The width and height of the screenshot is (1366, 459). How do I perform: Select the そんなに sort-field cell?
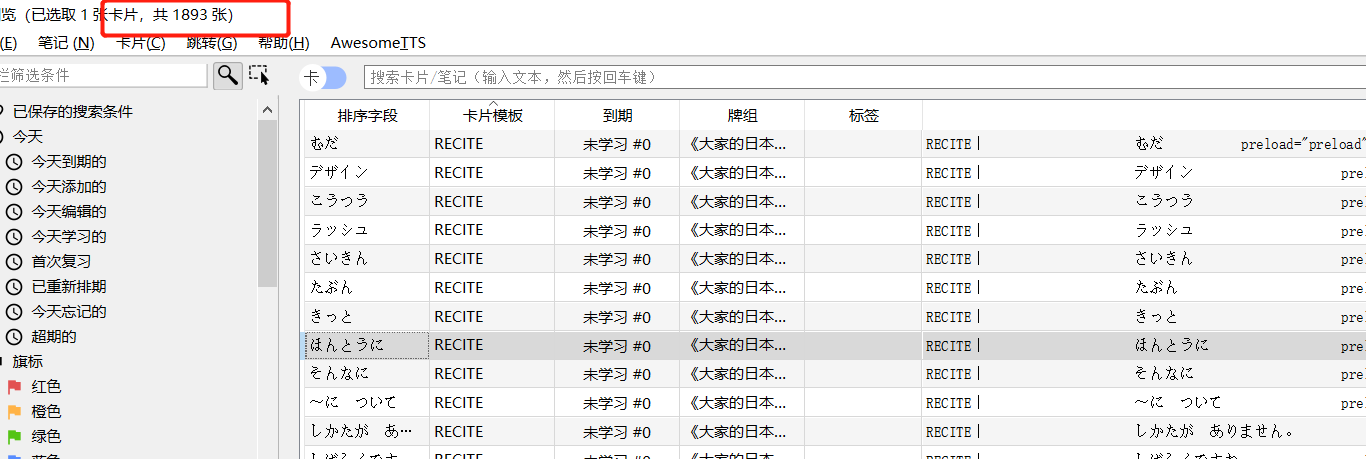tap(367, 374)
